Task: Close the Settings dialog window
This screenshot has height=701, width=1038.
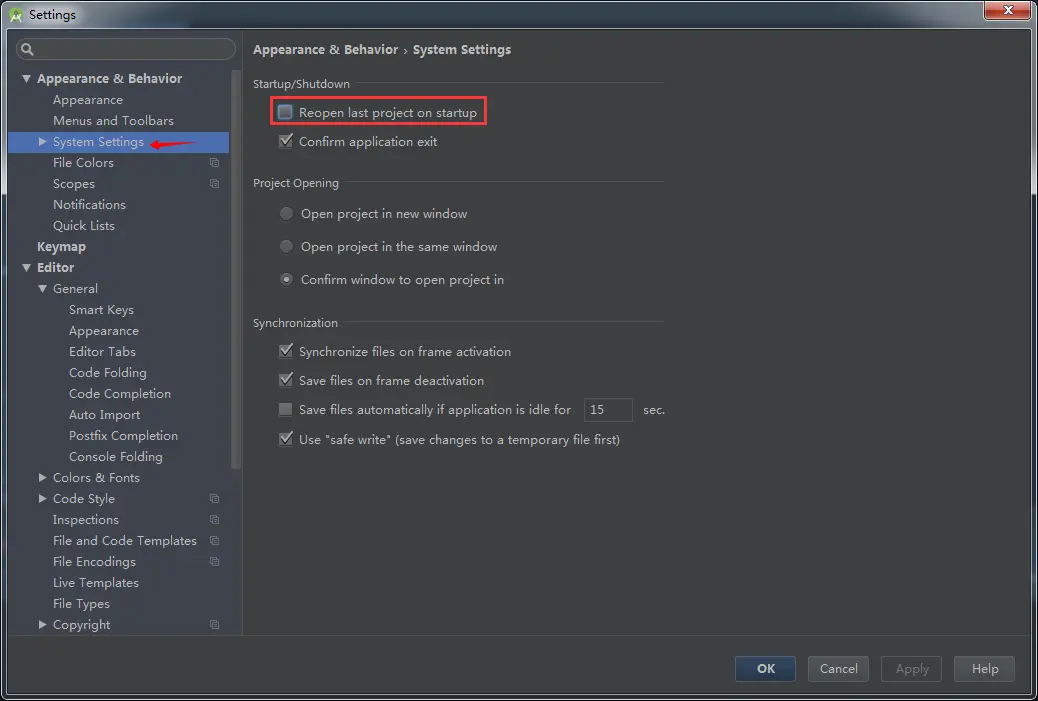Action: tap(1007, 10)
